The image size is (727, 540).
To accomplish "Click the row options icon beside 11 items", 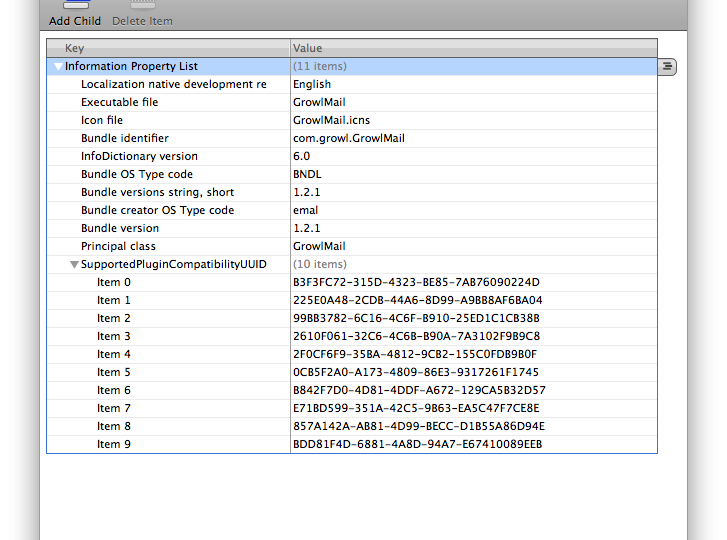I will pos(667,67).
